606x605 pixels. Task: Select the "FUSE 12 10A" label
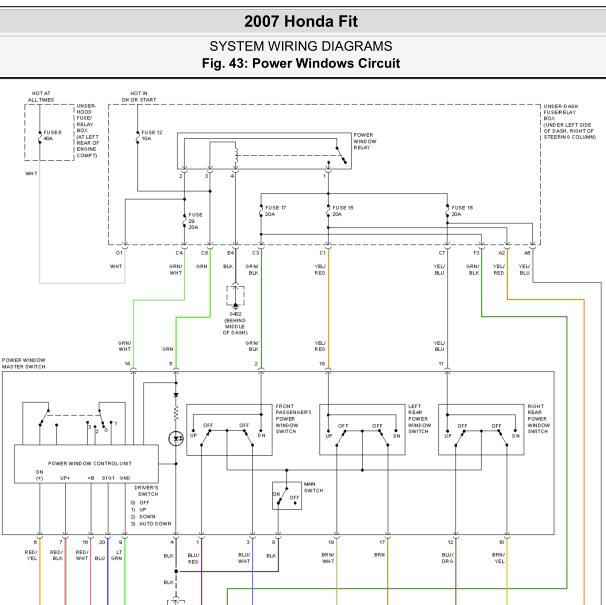pyautogui.click(x=152, y=135)
